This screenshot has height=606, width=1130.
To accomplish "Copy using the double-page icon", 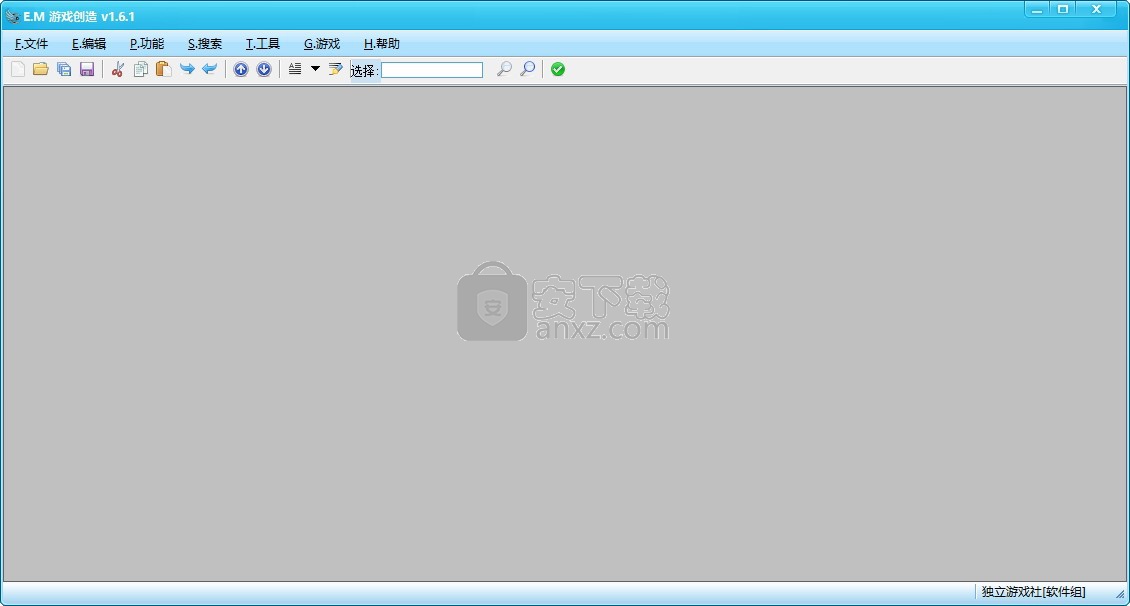I will coord(141,69).
